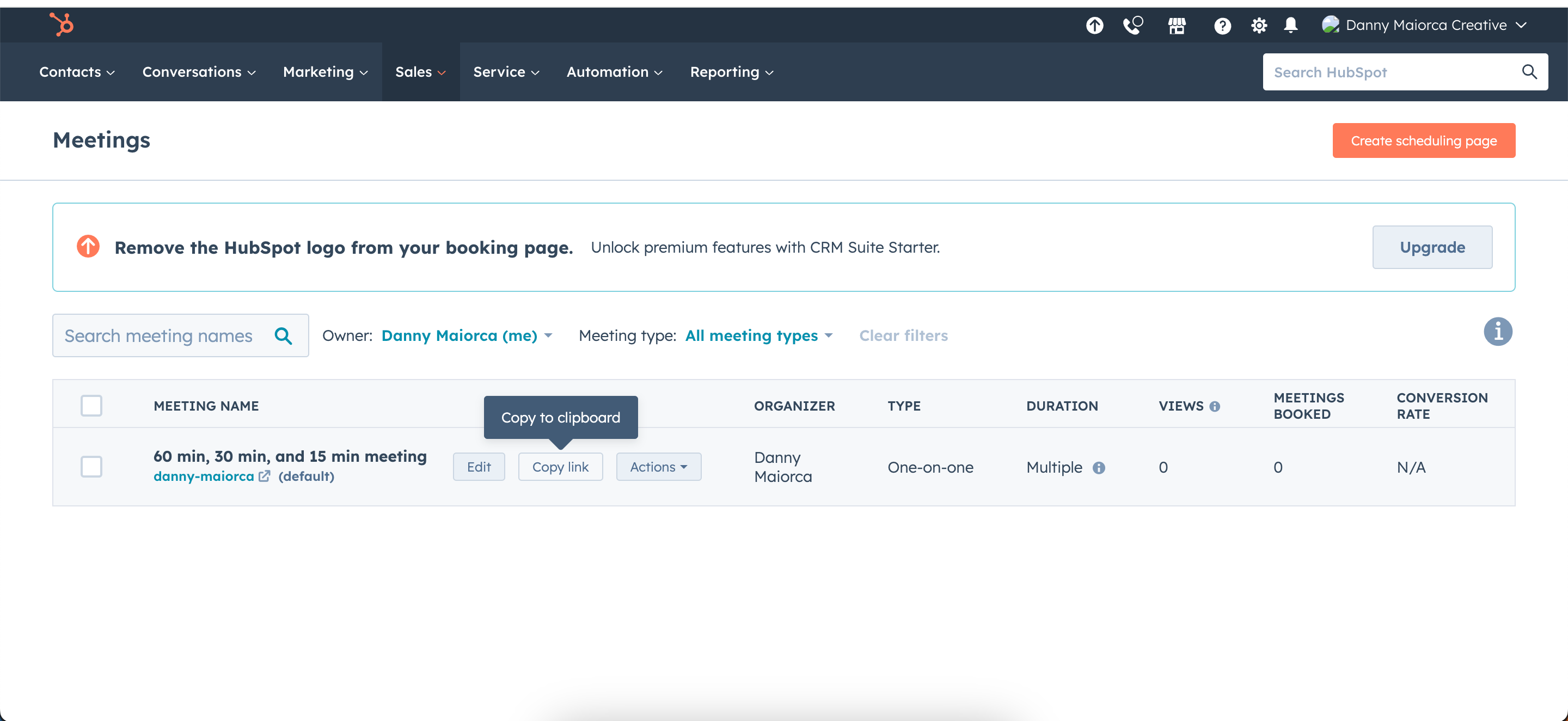Open the notifications bell icon
The width and height of the screenshot is (1568, 721).
point(1291,25)
